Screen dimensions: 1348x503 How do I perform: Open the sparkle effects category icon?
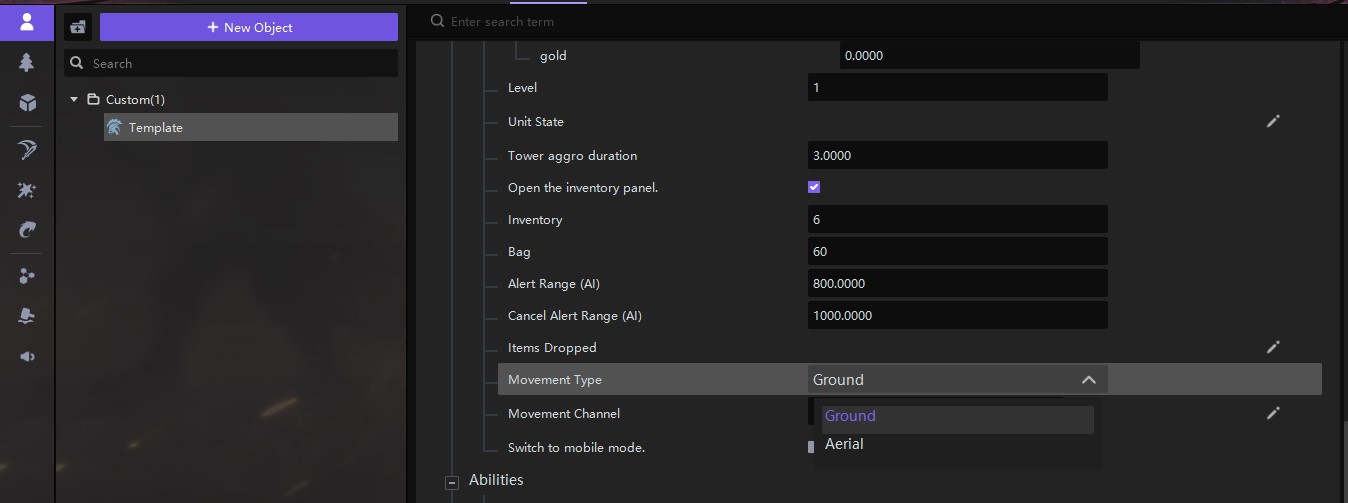click(x=27, y=190)
